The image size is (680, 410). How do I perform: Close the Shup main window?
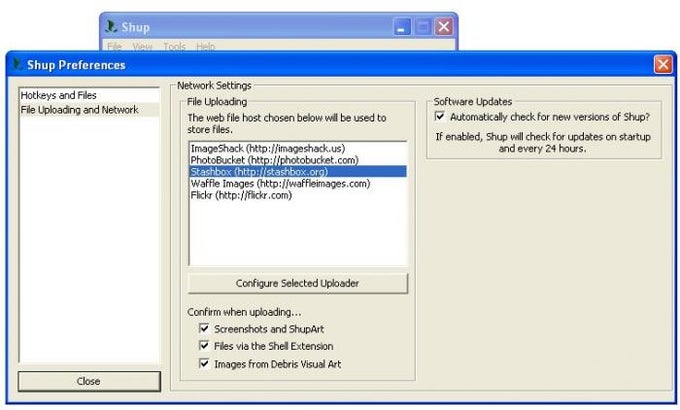[444, 27]
